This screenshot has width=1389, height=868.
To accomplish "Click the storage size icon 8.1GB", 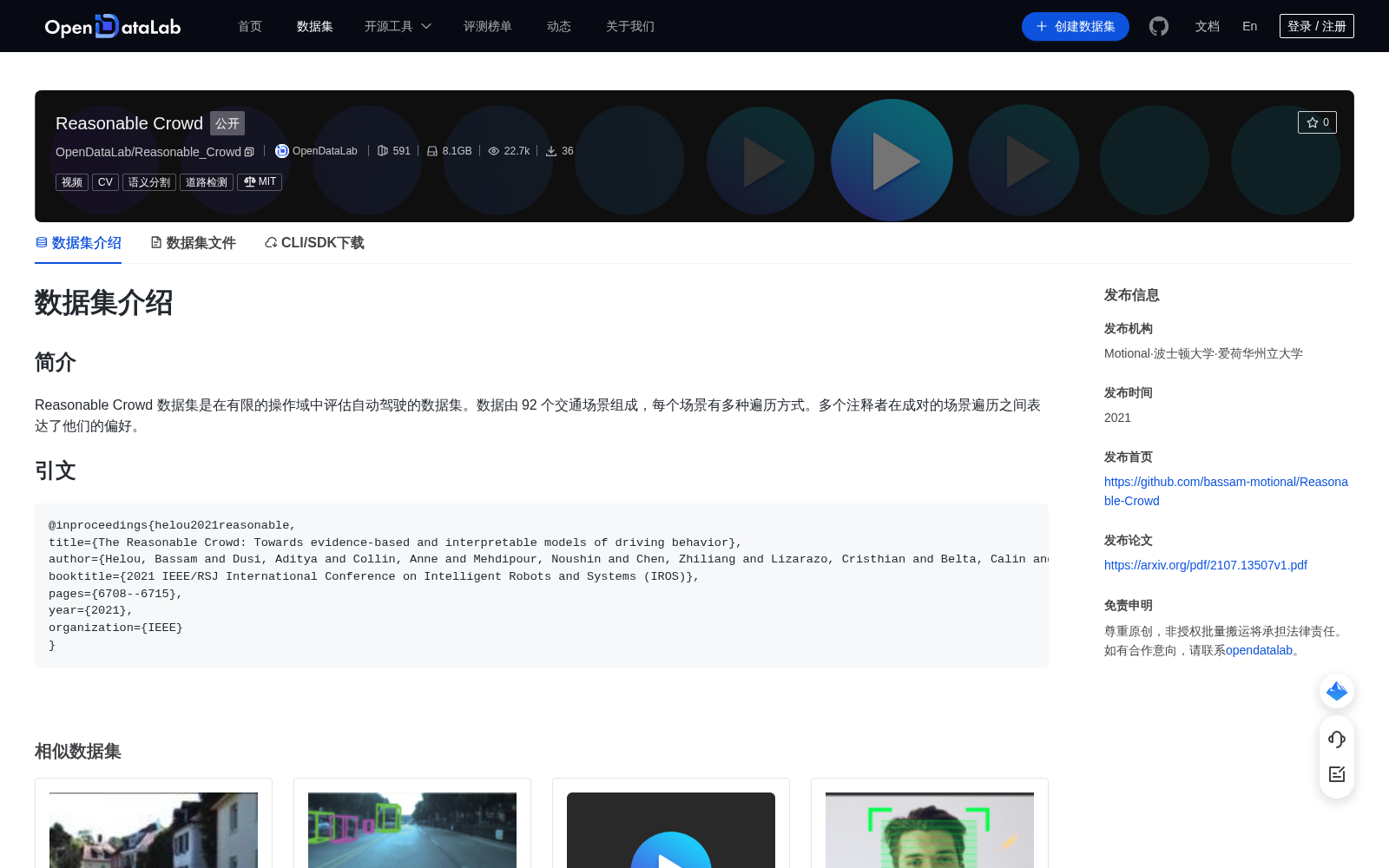I will click(x=432, y=151).
